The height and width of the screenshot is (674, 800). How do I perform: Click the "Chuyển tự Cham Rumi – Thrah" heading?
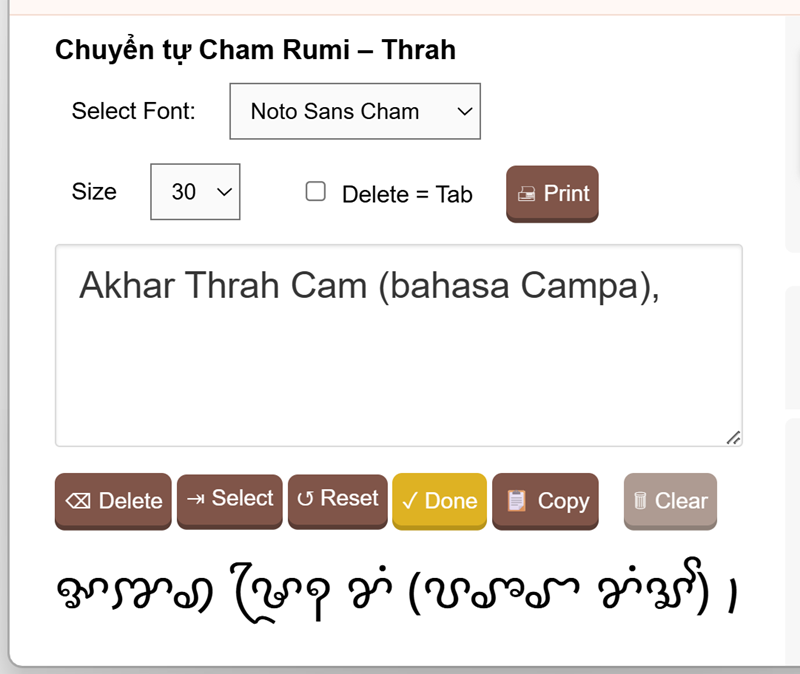pos(255,49)
